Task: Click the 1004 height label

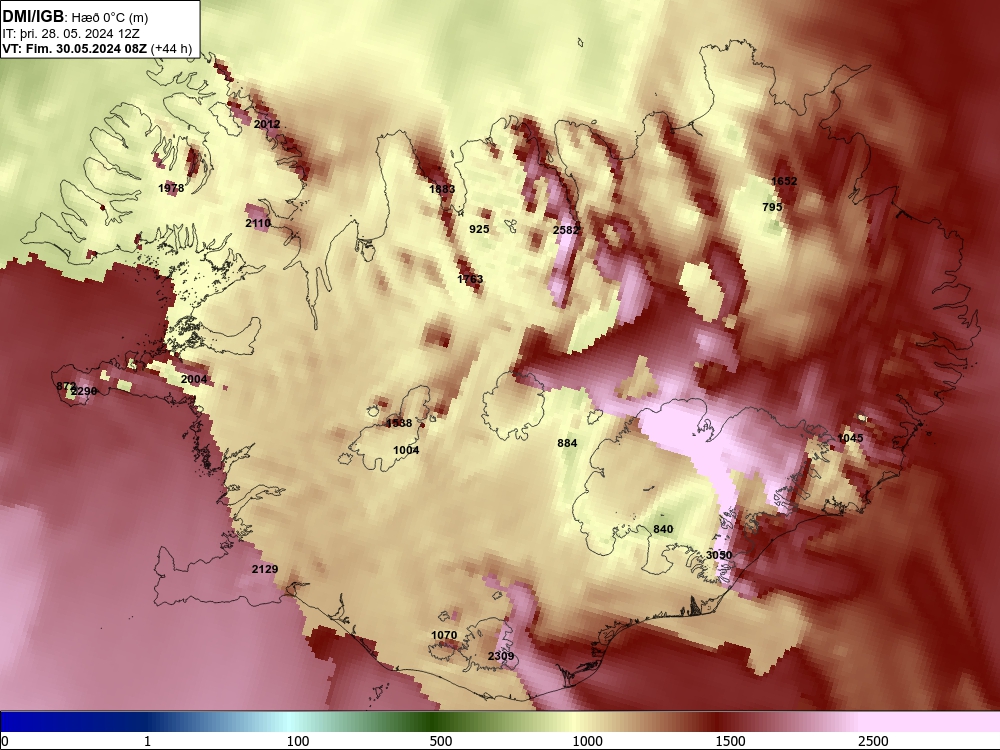Action: click(406, 450)
